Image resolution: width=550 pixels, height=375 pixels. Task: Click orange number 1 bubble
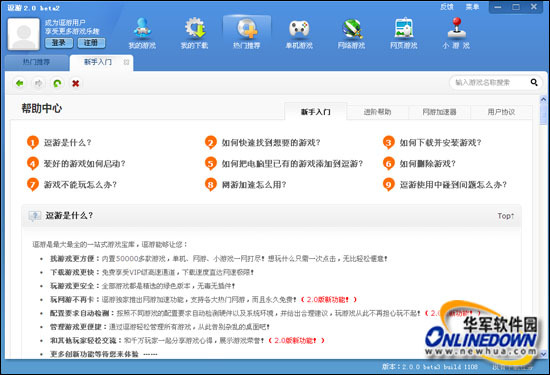tap(33, 143)
